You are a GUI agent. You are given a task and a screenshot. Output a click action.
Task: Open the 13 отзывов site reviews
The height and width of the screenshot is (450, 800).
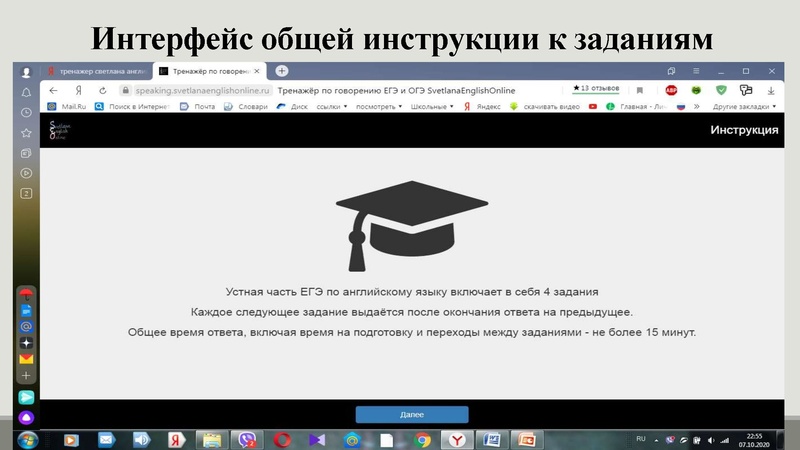coord(596,88)
